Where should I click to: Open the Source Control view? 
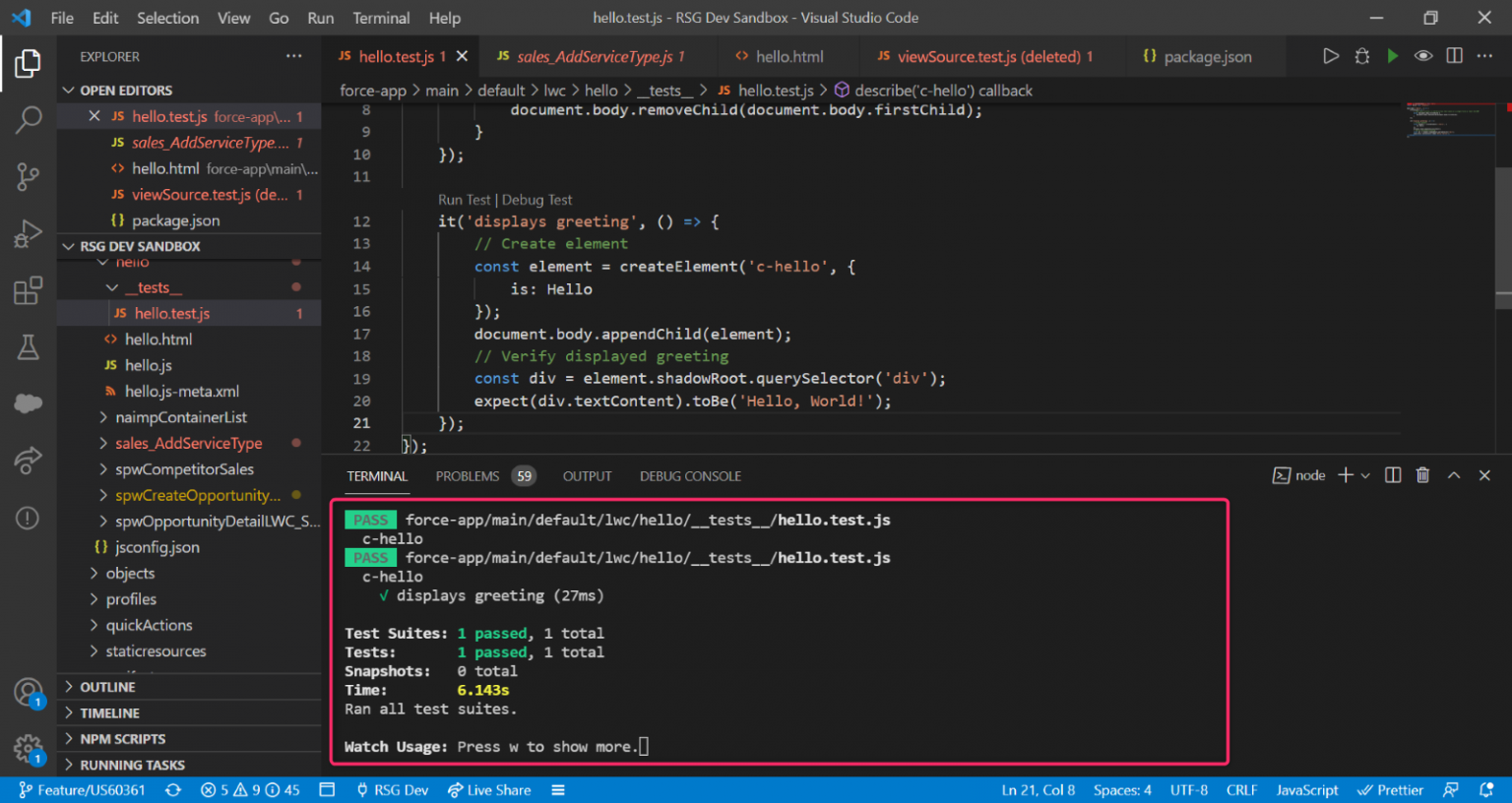29,176
